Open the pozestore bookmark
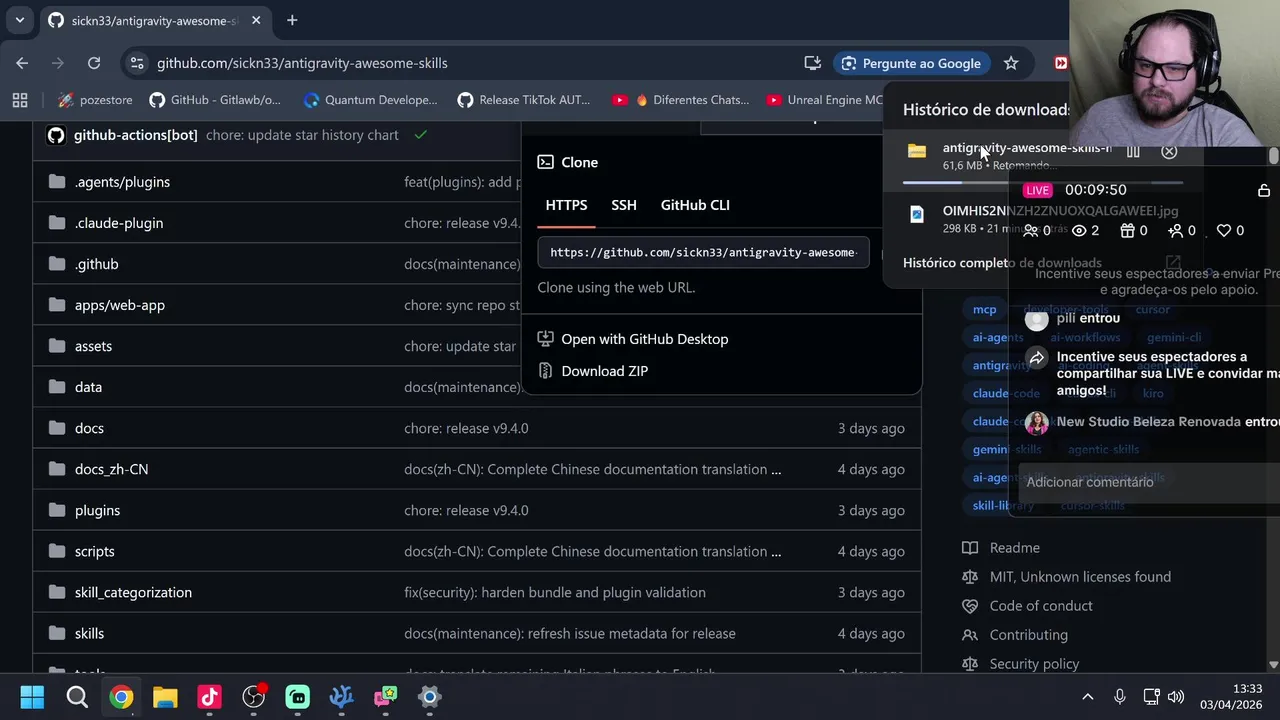 coord(95,100)
